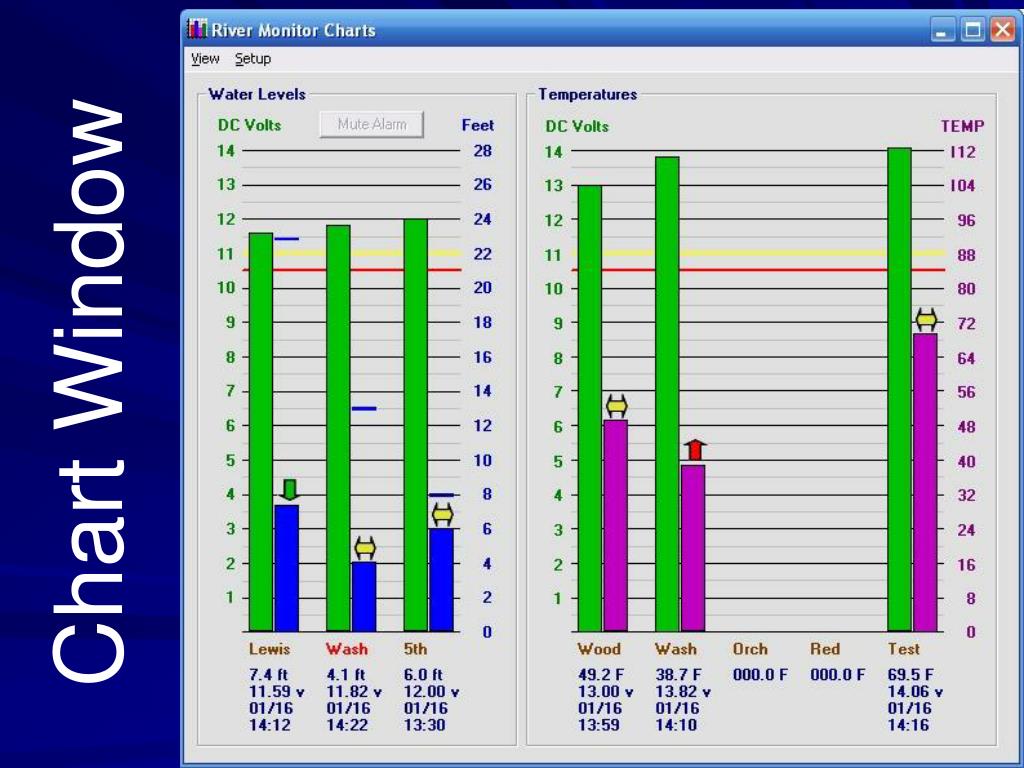This screenshot has width=1024, height=768.
Task: Click the yellow steady indicator above Test temperature bar
Action: click(x=926, y=320)
